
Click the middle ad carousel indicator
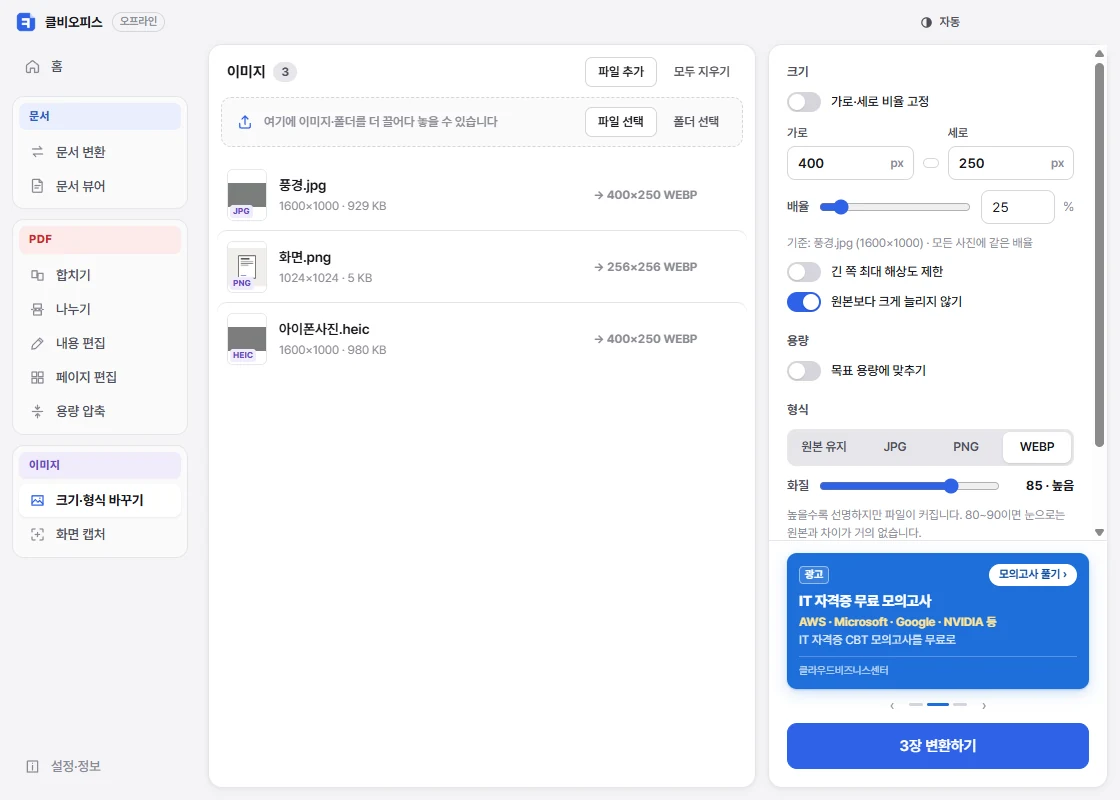938,705
